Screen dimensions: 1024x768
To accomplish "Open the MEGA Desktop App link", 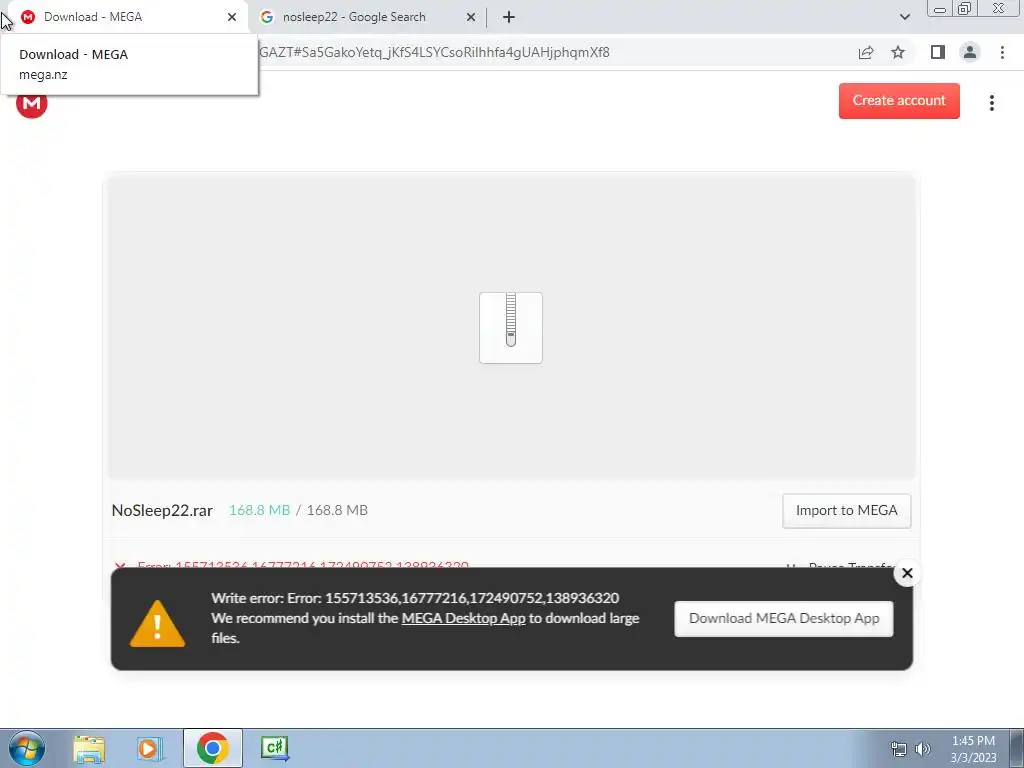I will coord(463,618).
